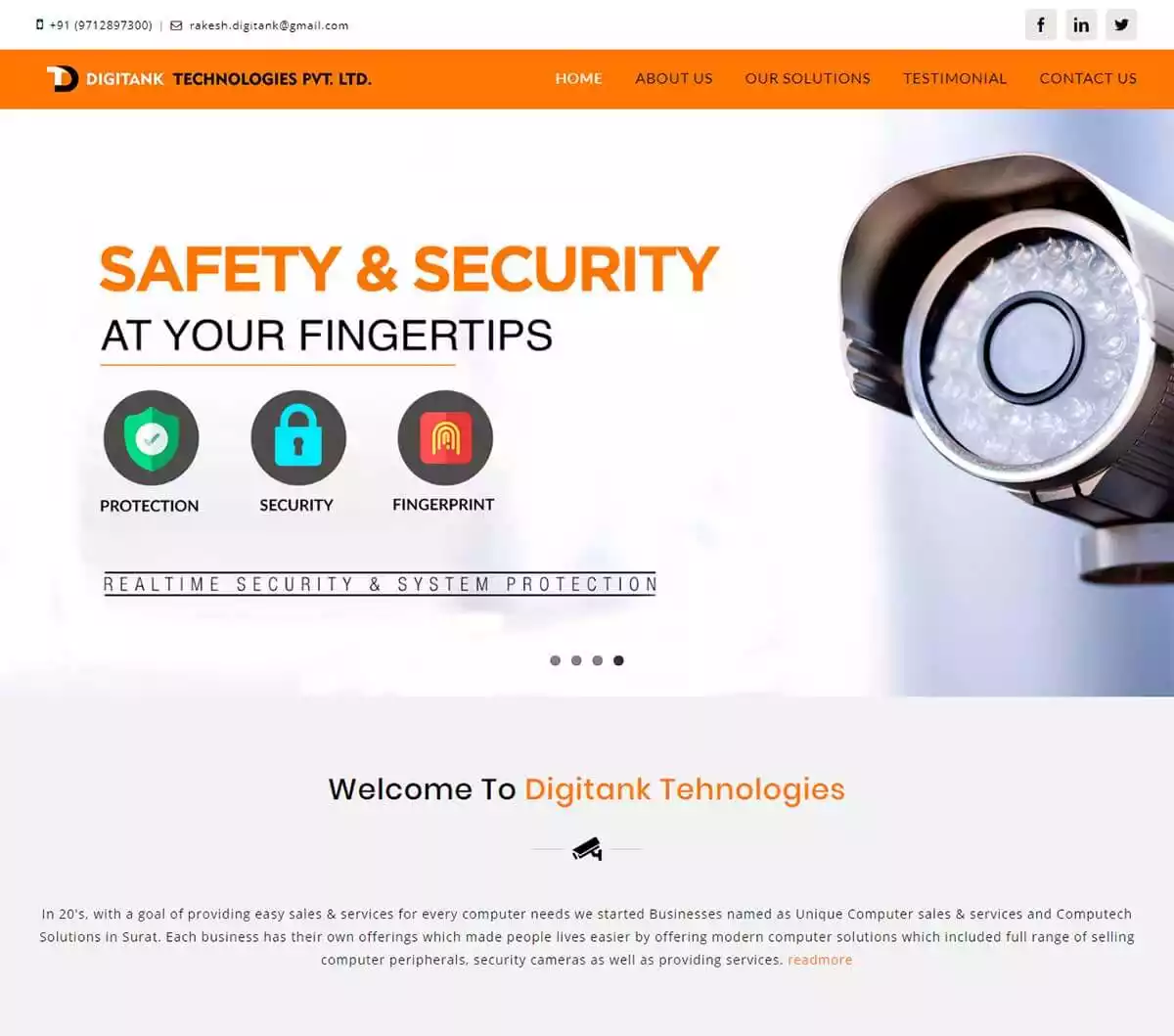Click the red Fingerprint icon
The height and width of the screenshot is (1036, 1174).
[445, 437]
